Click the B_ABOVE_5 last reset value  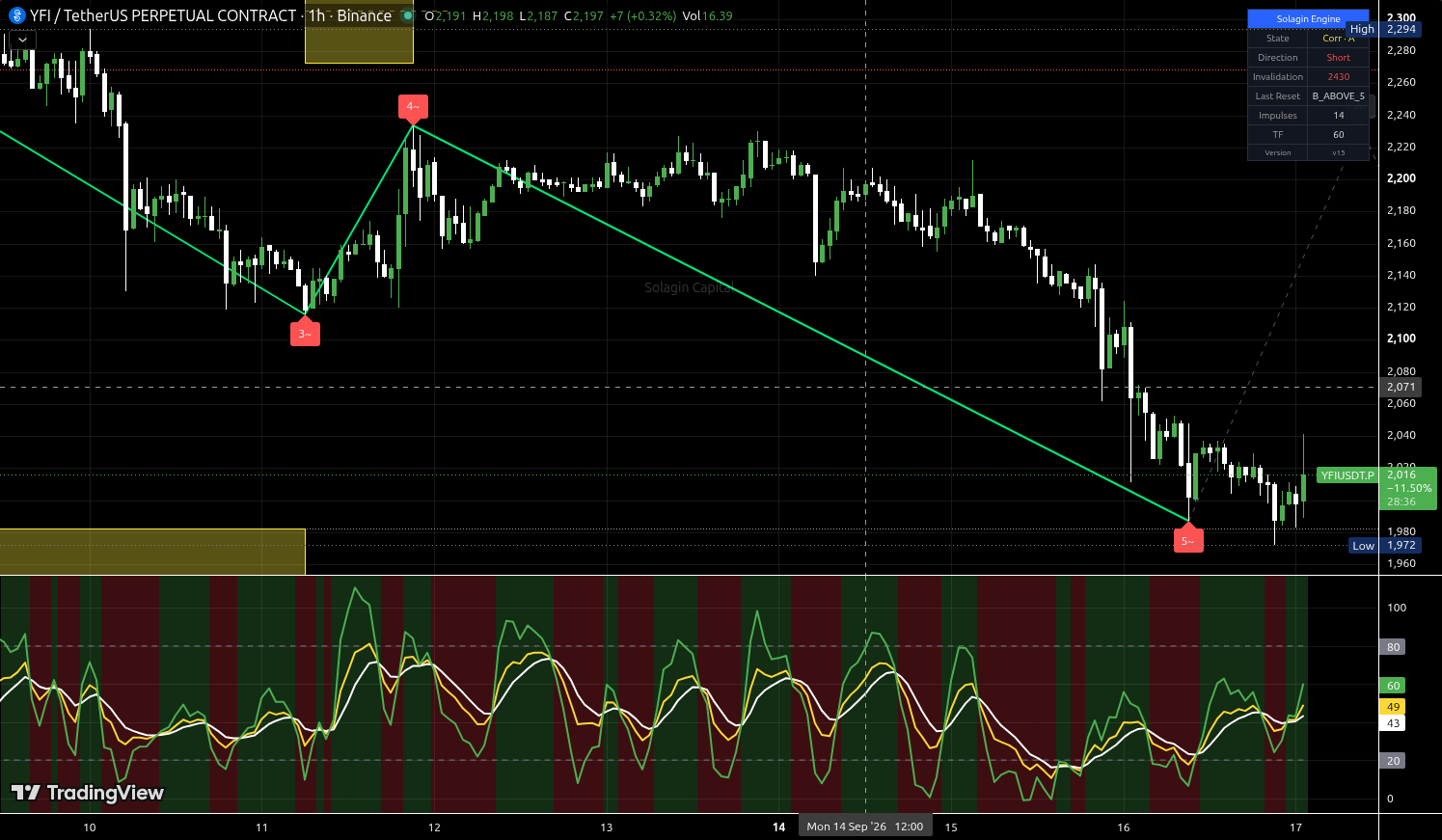pyautogui.click(x=1338, y=96)
